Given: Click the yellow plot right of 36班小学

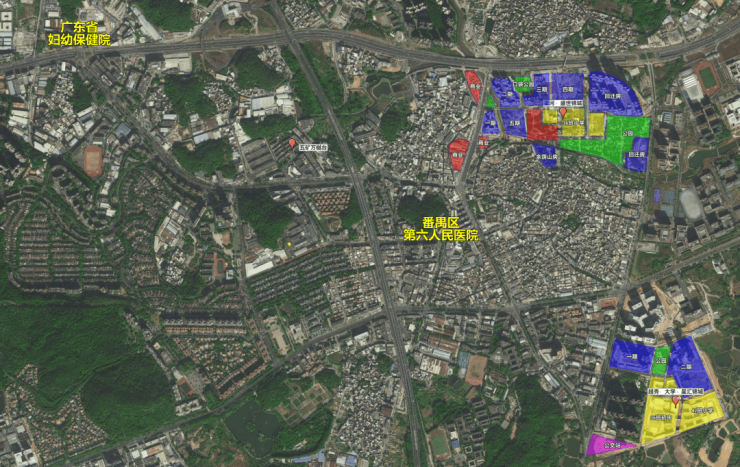Looking at the screenshot, I should (x=597, y=125).
